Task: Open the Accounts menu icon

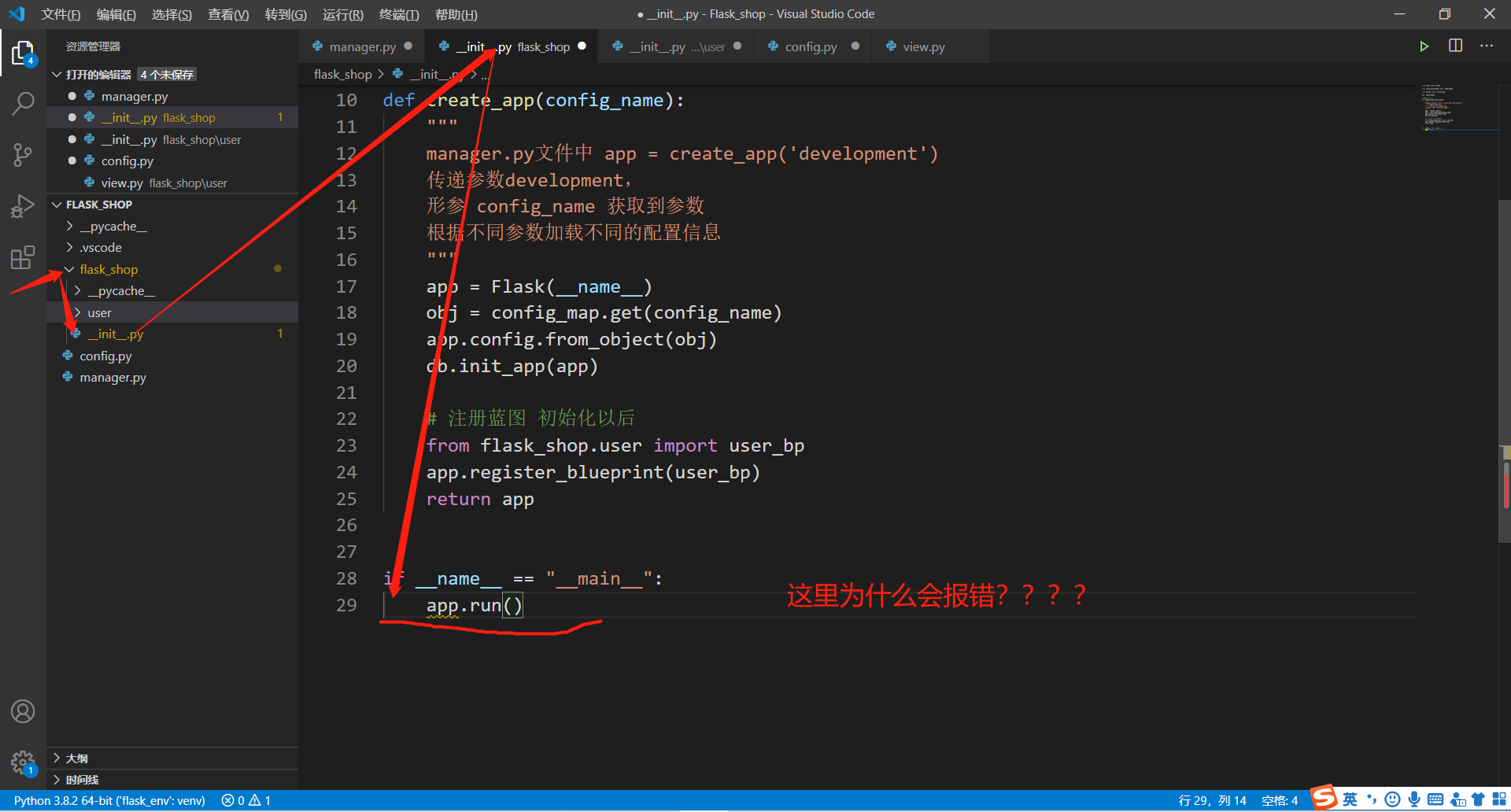Action: pos(23,711)
